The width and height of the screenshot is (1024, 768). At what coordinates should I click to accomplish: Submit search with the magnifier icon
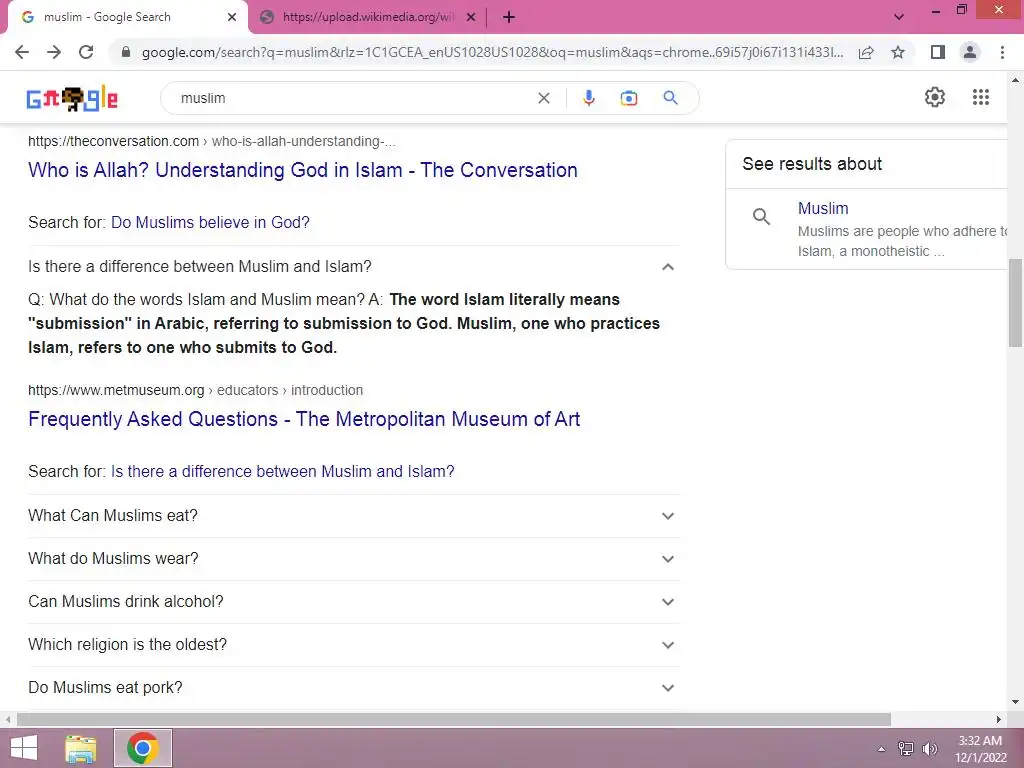670,98
